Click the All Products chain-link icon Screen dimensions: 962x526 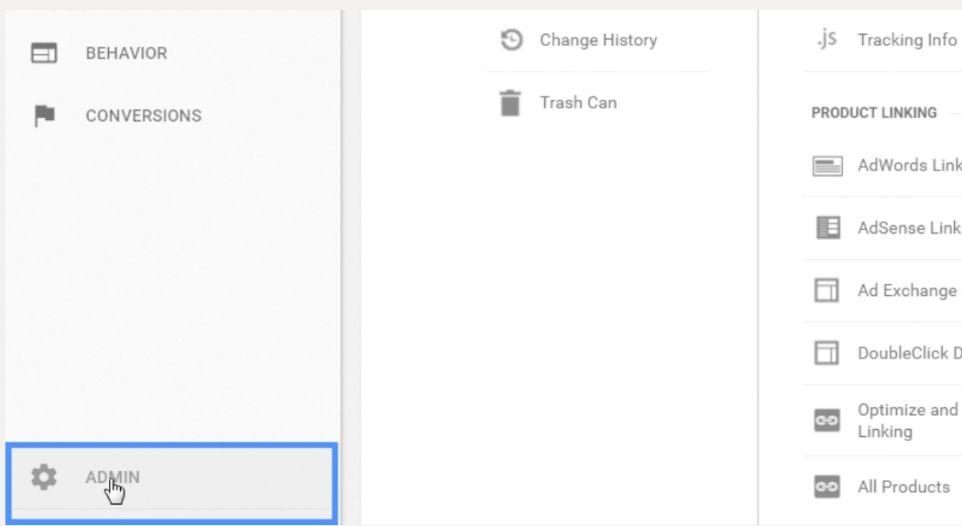click(x=827, y=487)
